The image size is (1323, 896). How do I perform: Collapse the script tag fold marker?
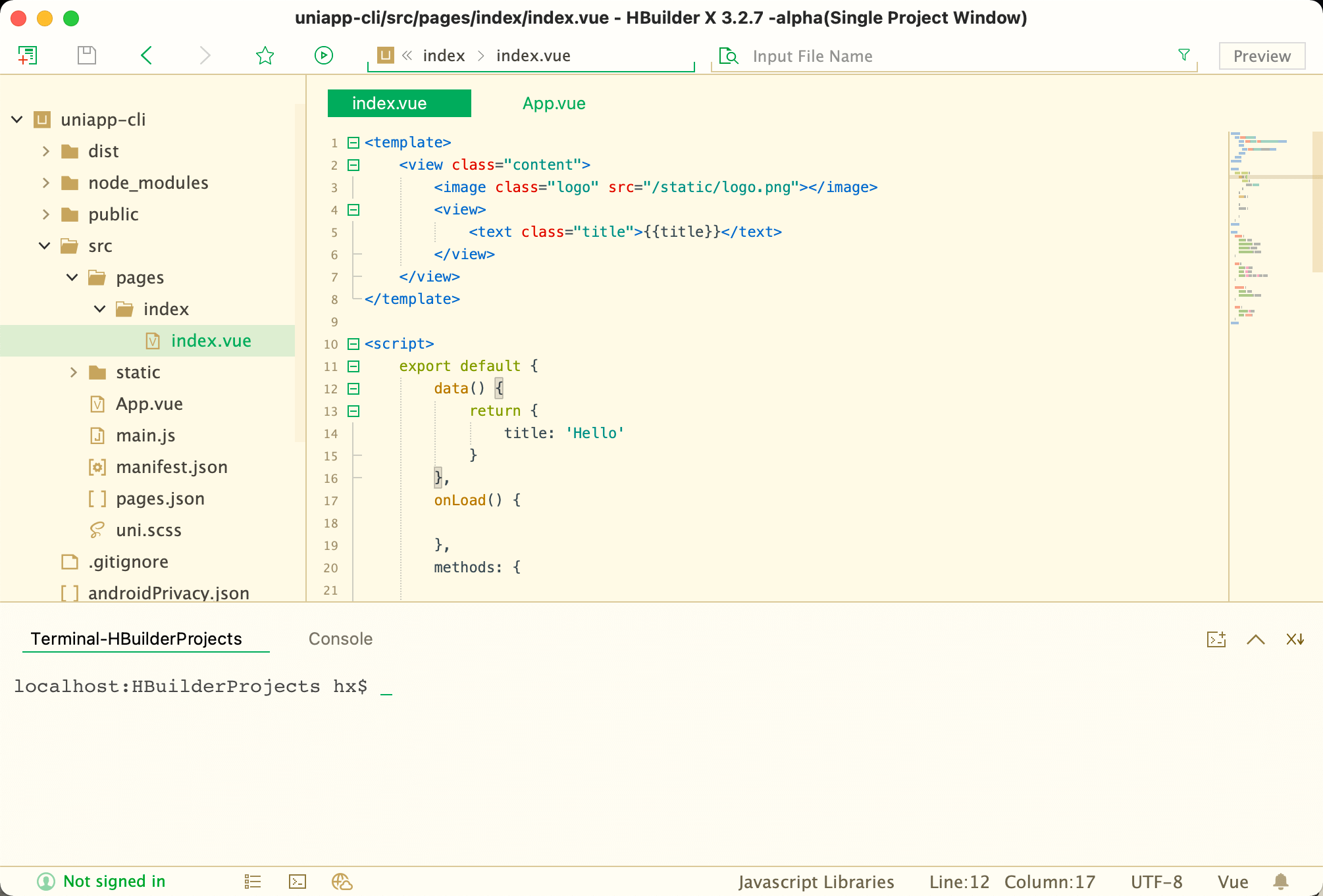click(353, 344)
